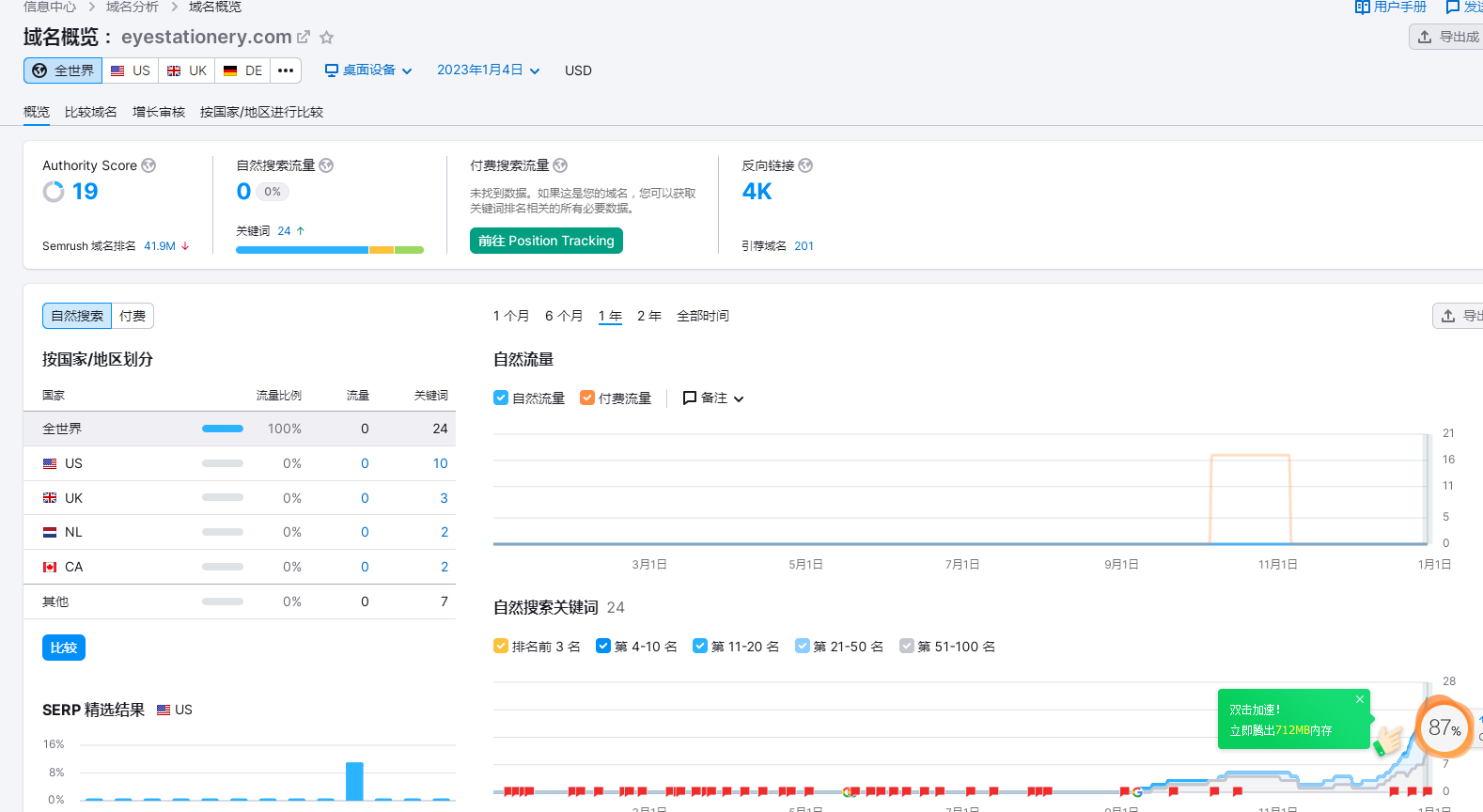Screen dimensions: 1483x812
Task: Click the 域名分析 breadcrumb
Action: (132, 7)
